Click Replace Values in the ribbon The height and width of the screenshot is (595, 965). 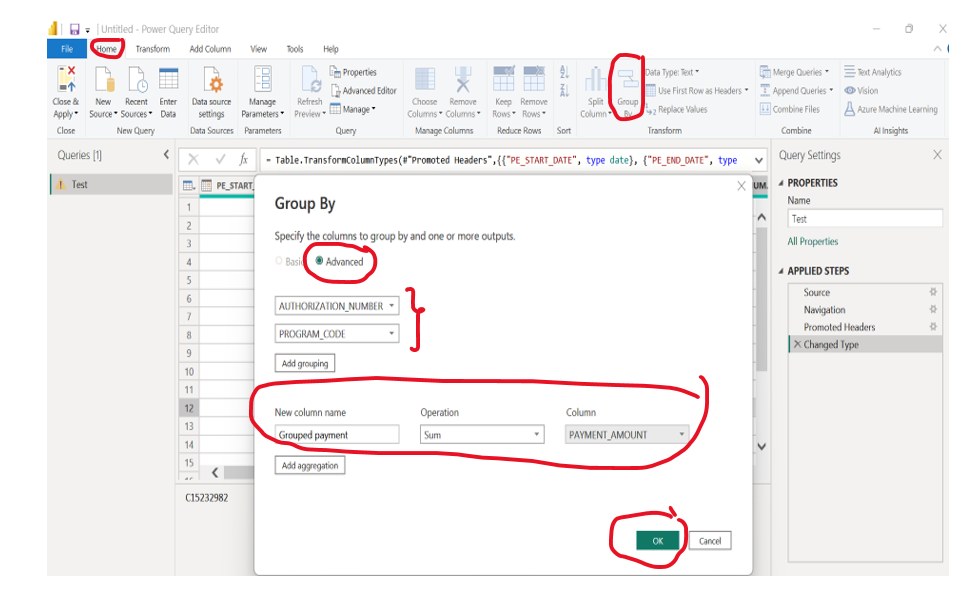click(676, 110)
